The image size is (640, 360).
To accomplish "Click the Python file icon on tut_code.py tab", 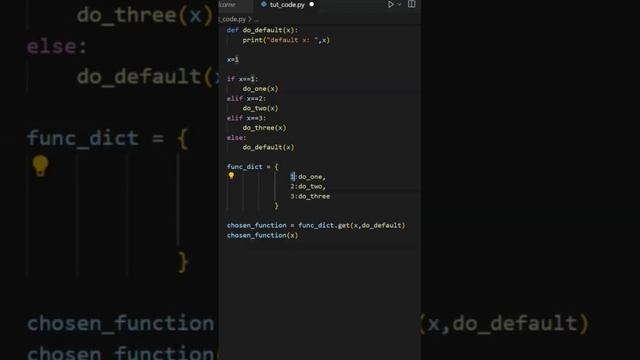I will 264,4.
